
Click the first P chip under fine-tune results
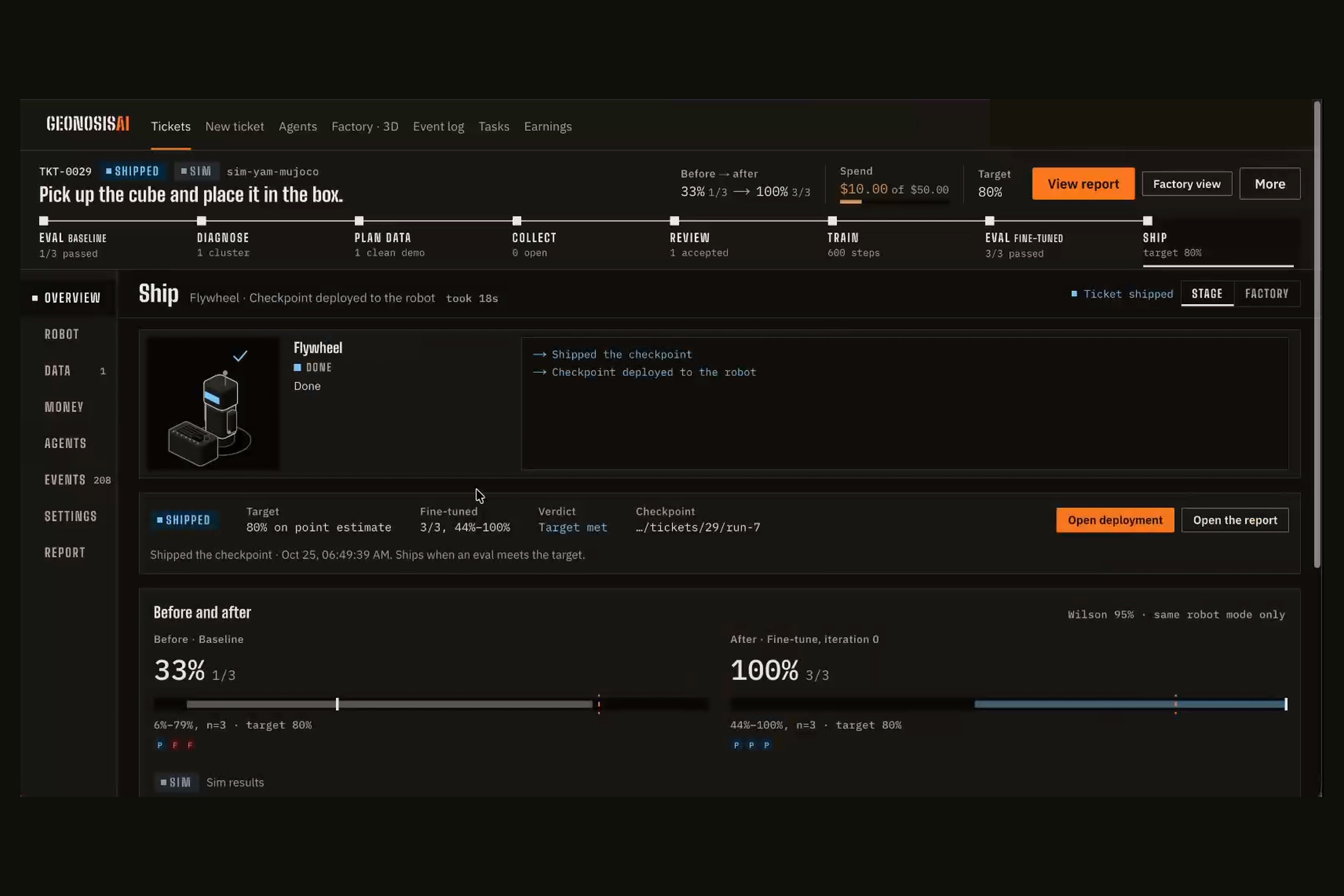736,745
